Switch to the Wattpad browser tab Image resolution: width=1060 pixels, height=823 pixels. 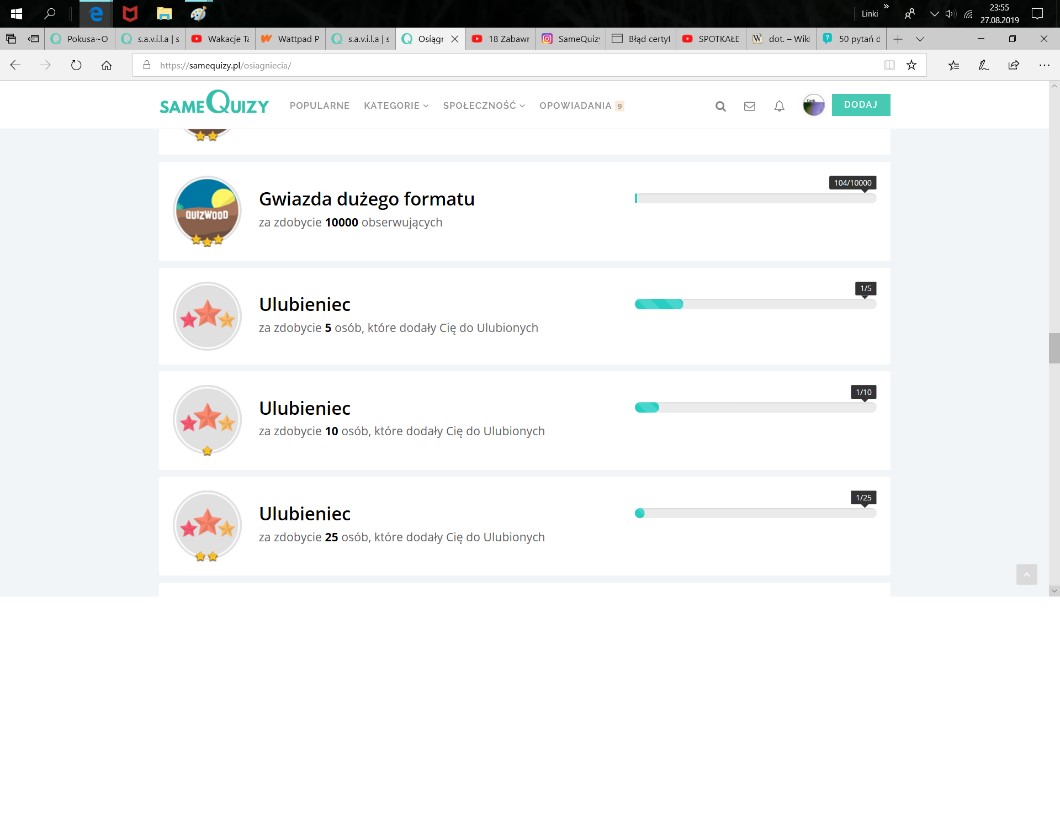tap(290, 39)
